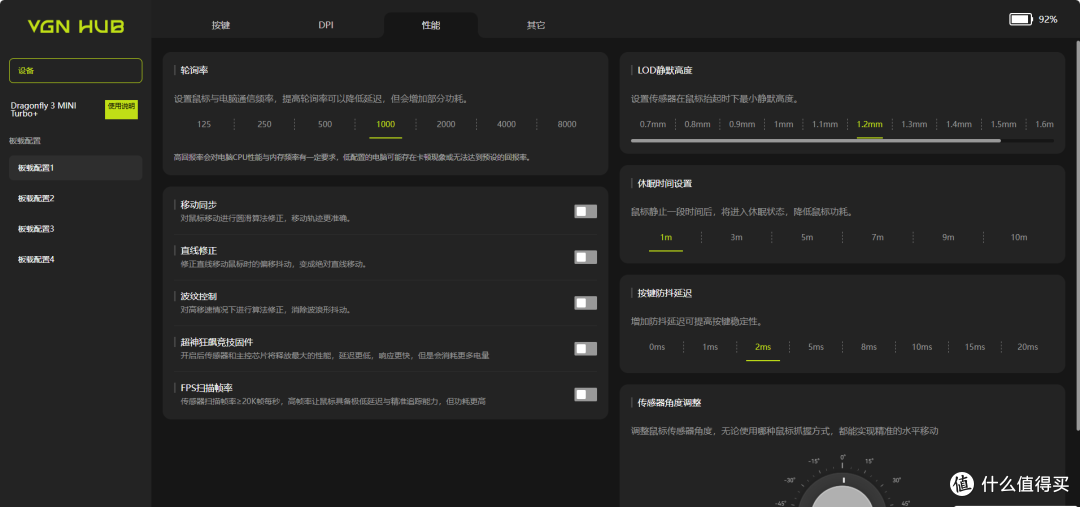Click the LOD options horizontal scrollbar
Viewport: 1080px width, 507px height.
816,141
